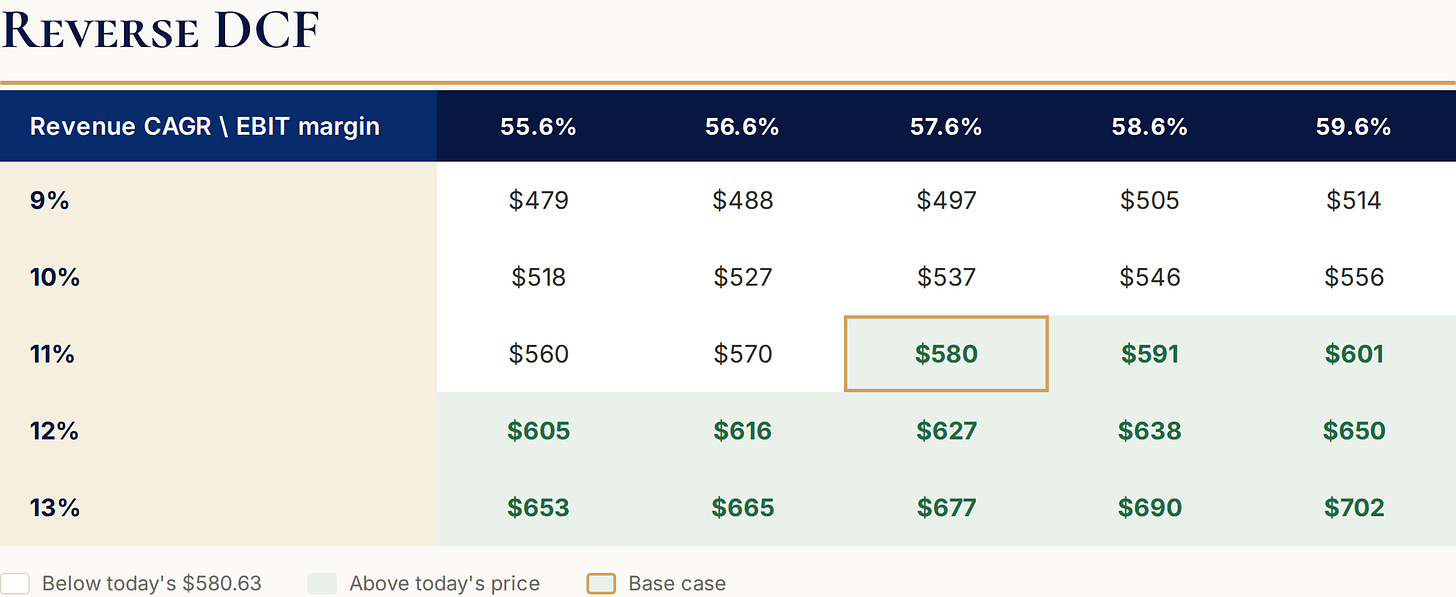Viewport: 1456px width, 597px height.
Task: Select the 11% revenue CAGR row label
Action: [53, 354]
